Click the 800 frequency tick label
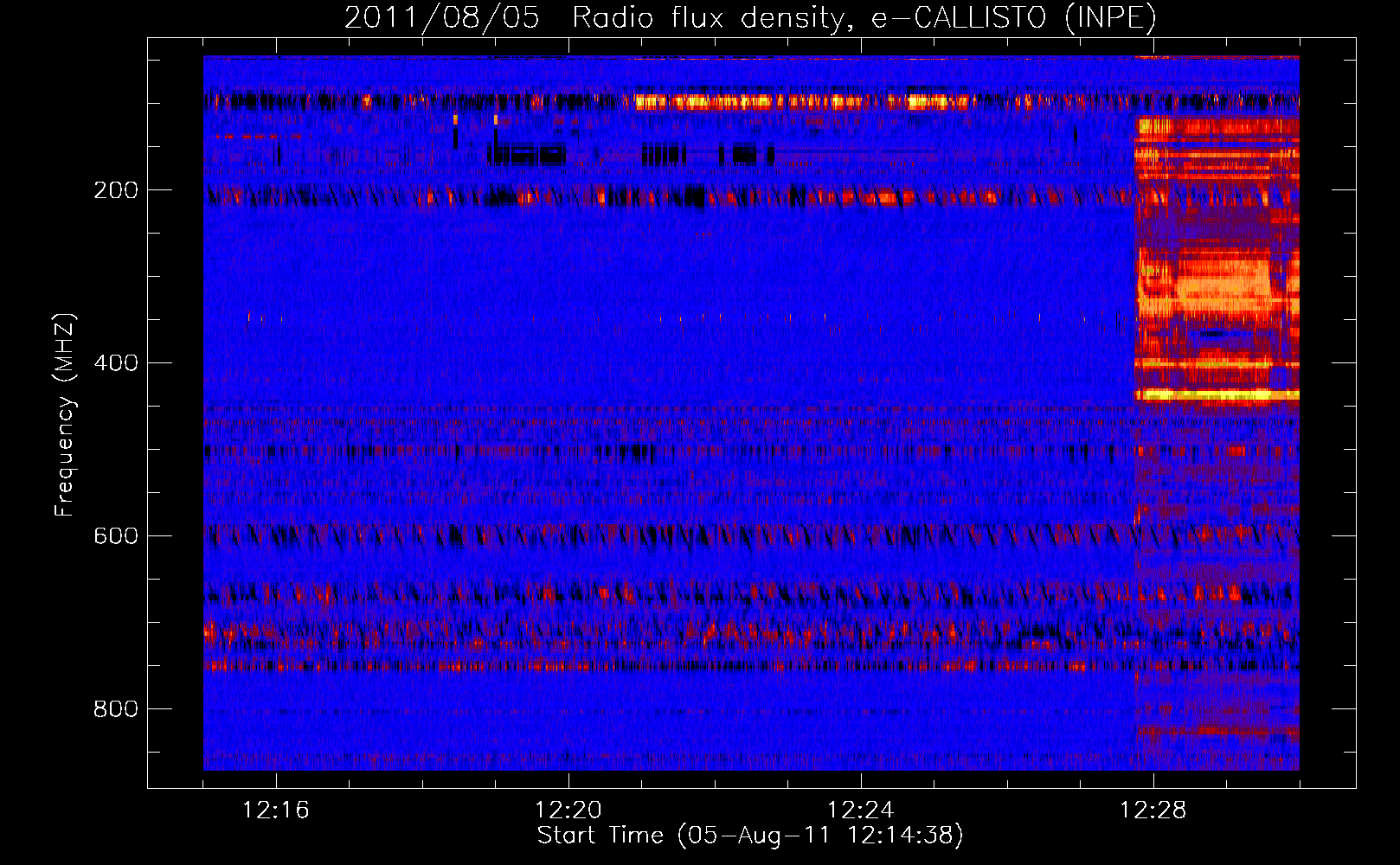Image resolution: width=1400 pixels, height=865 pixels. pyautogui.click(x=116, y=709)
